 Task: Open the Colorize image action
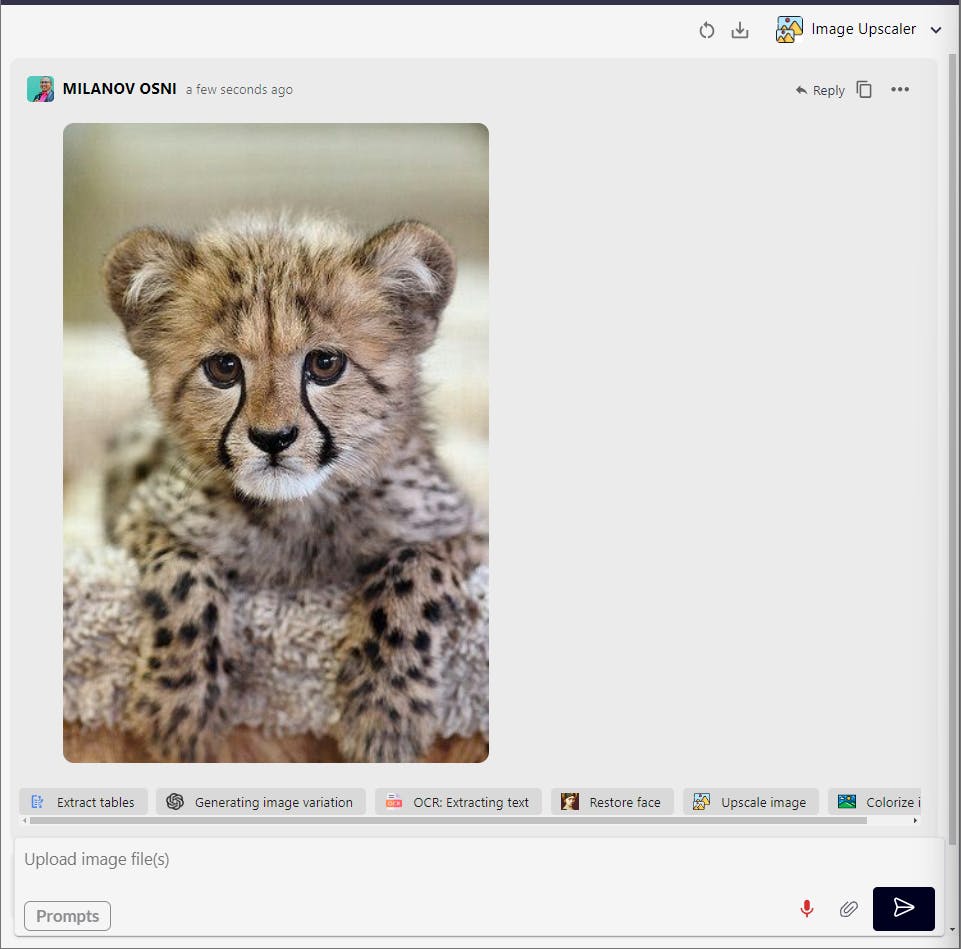coord(885,801)
